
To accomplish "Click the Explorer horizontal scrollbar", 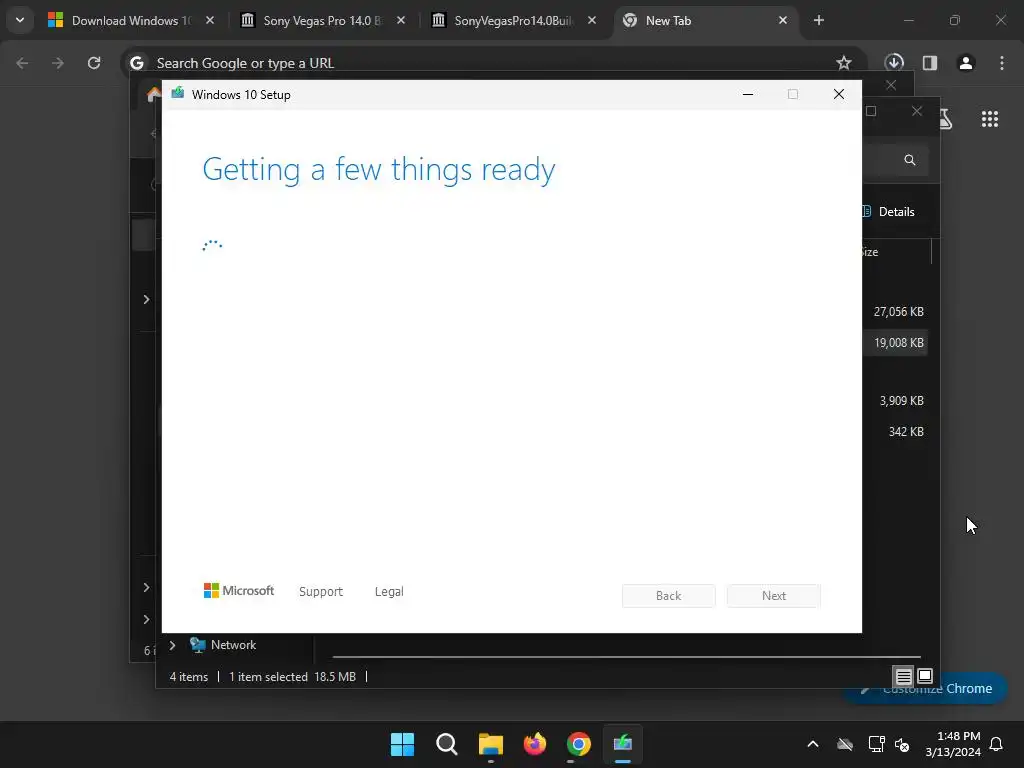I will click(x=626, y=657).
